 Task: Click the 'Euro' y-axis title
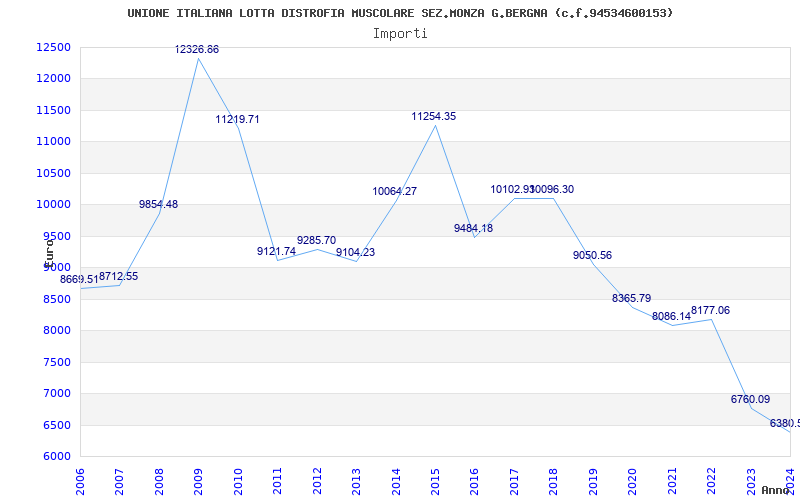point(49,253)
